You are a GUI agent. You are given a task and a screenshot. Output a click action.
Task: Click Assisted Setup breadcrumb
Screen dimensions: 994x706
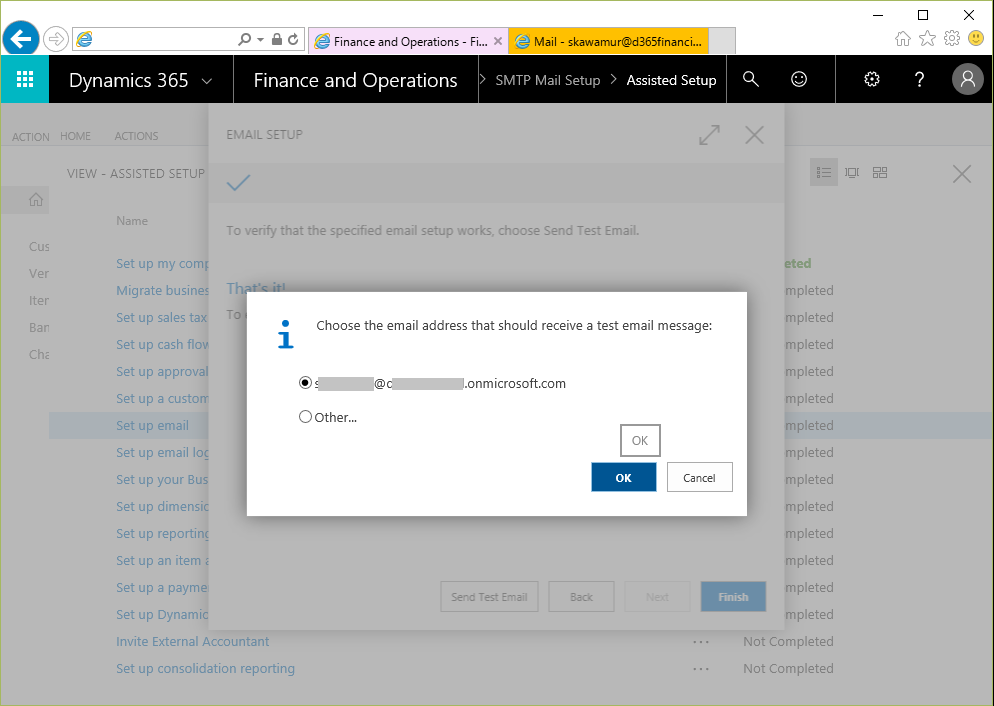tap(671, 80)
